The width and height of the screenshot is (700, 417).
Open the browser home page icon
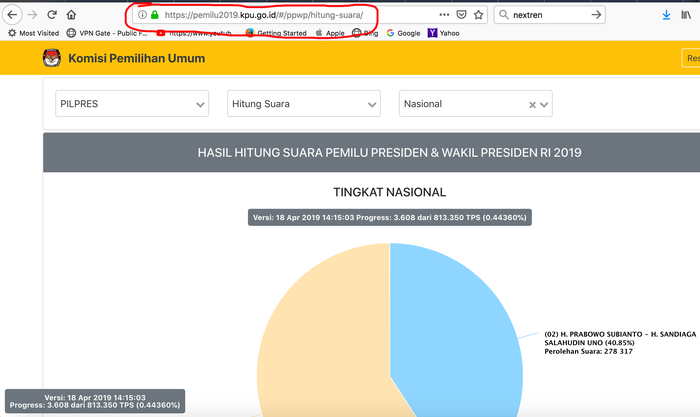coord(71,15)
